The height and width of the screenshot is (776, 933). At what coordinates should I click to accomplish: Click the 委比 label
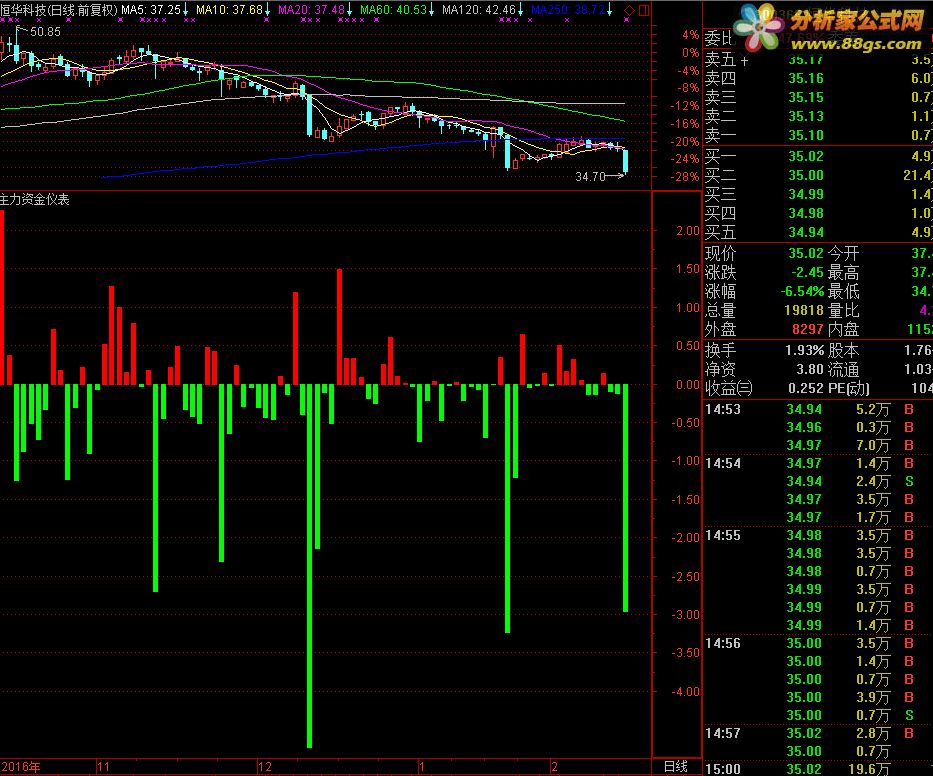pyautogui.click(x=720, y=39)
